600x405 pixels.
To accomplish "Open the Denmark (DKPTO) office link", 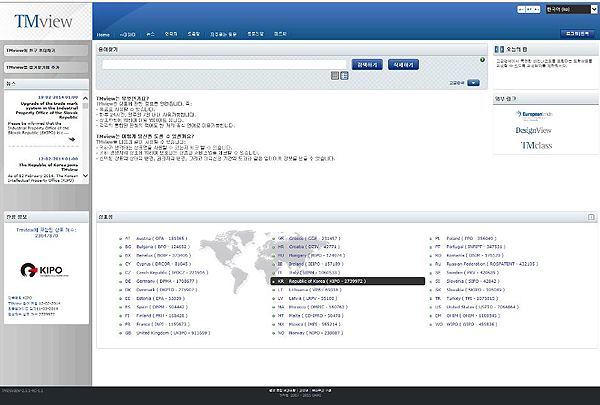I will (x=166, y=290).
